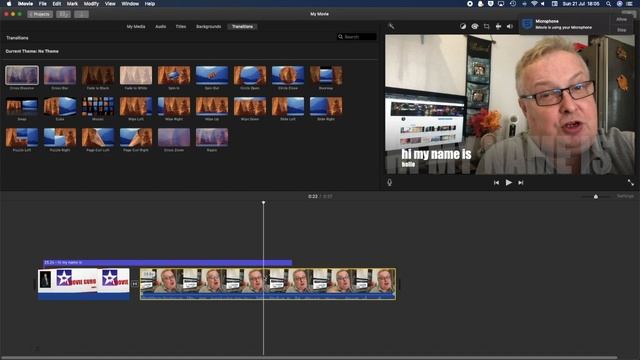Open the Help menu
The height and width of the screenshot is (360, 640).
tap(150, 4)
